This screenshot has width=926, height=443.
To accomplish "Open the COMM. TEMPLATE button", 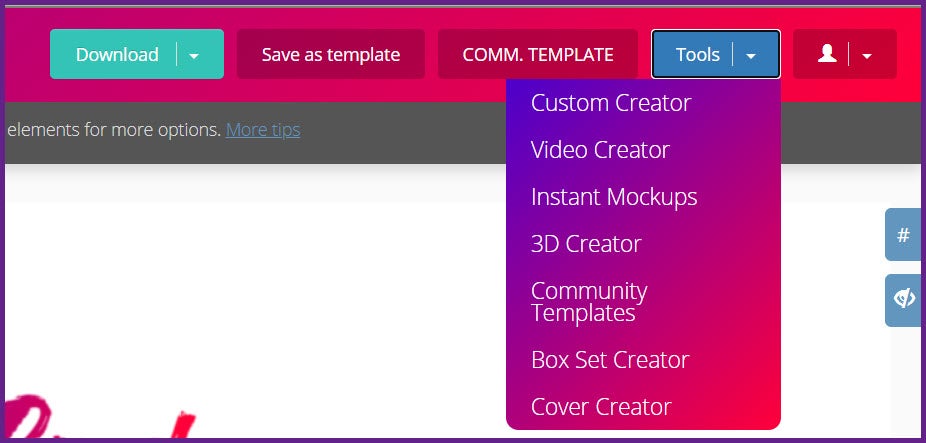I will click(538, 54).
